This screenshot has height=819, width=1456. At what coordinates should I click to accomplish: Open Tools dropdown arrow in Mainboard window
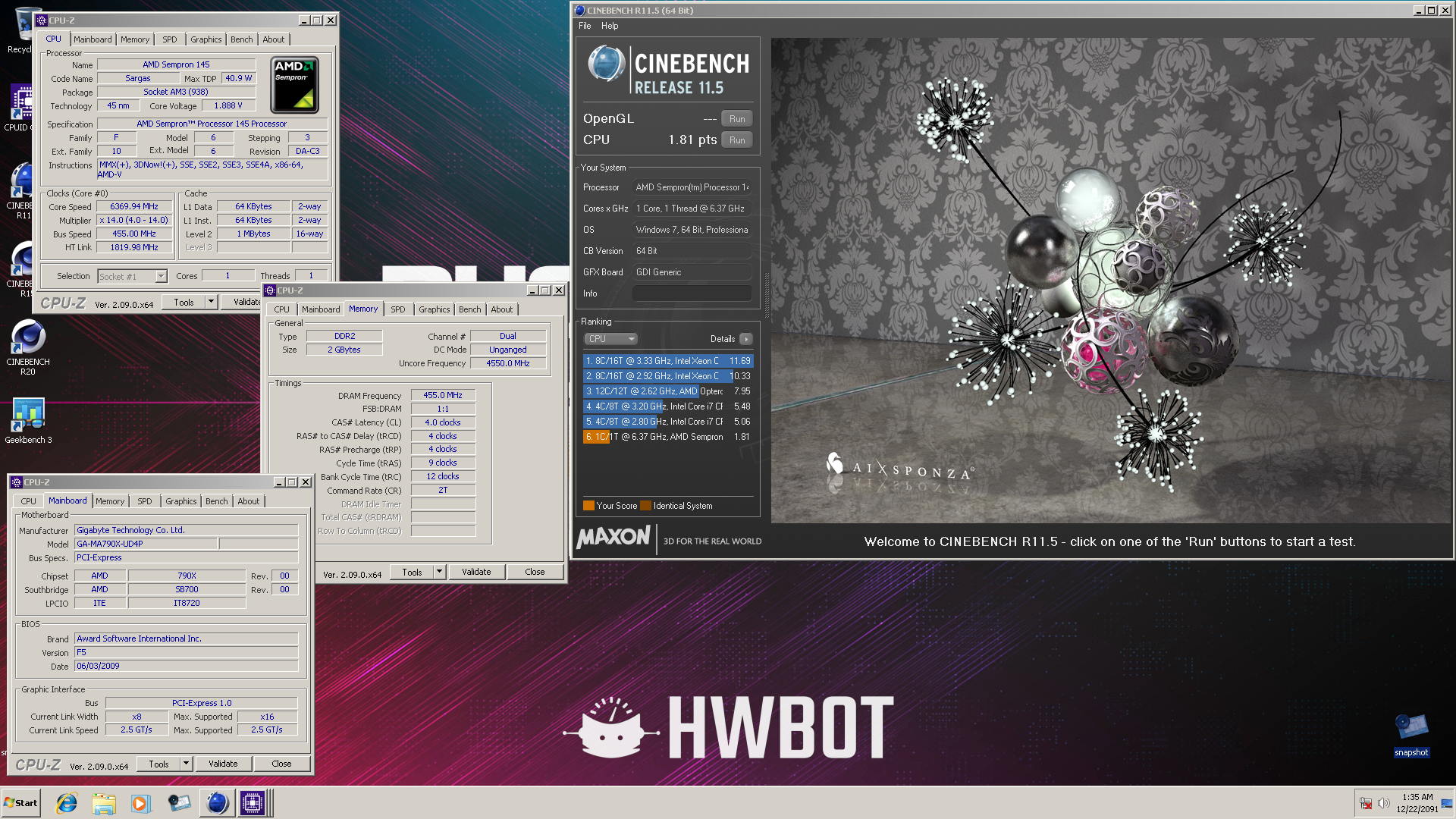click(x=186, y=764)
